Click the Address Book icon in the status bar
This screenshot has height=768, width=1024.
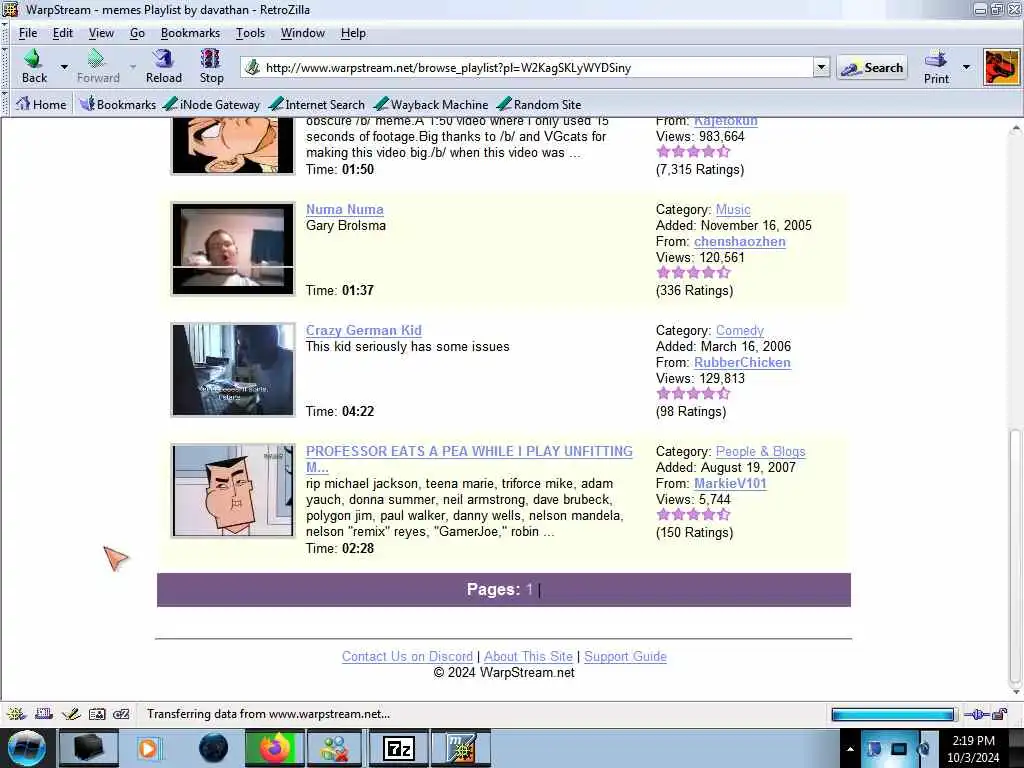[x=97, y=714]
